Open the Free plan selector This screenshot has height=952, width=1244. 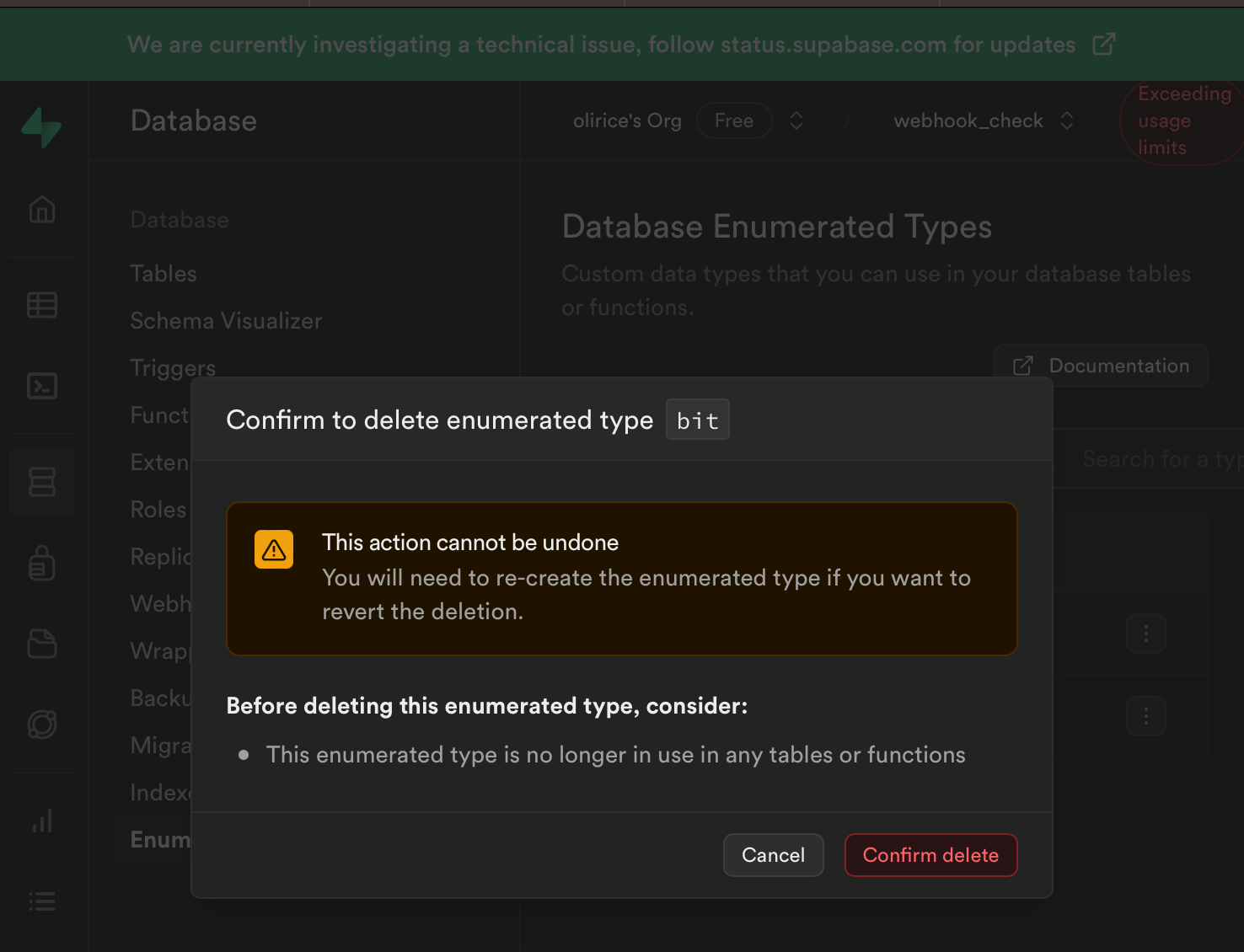(x=734, y=120)
